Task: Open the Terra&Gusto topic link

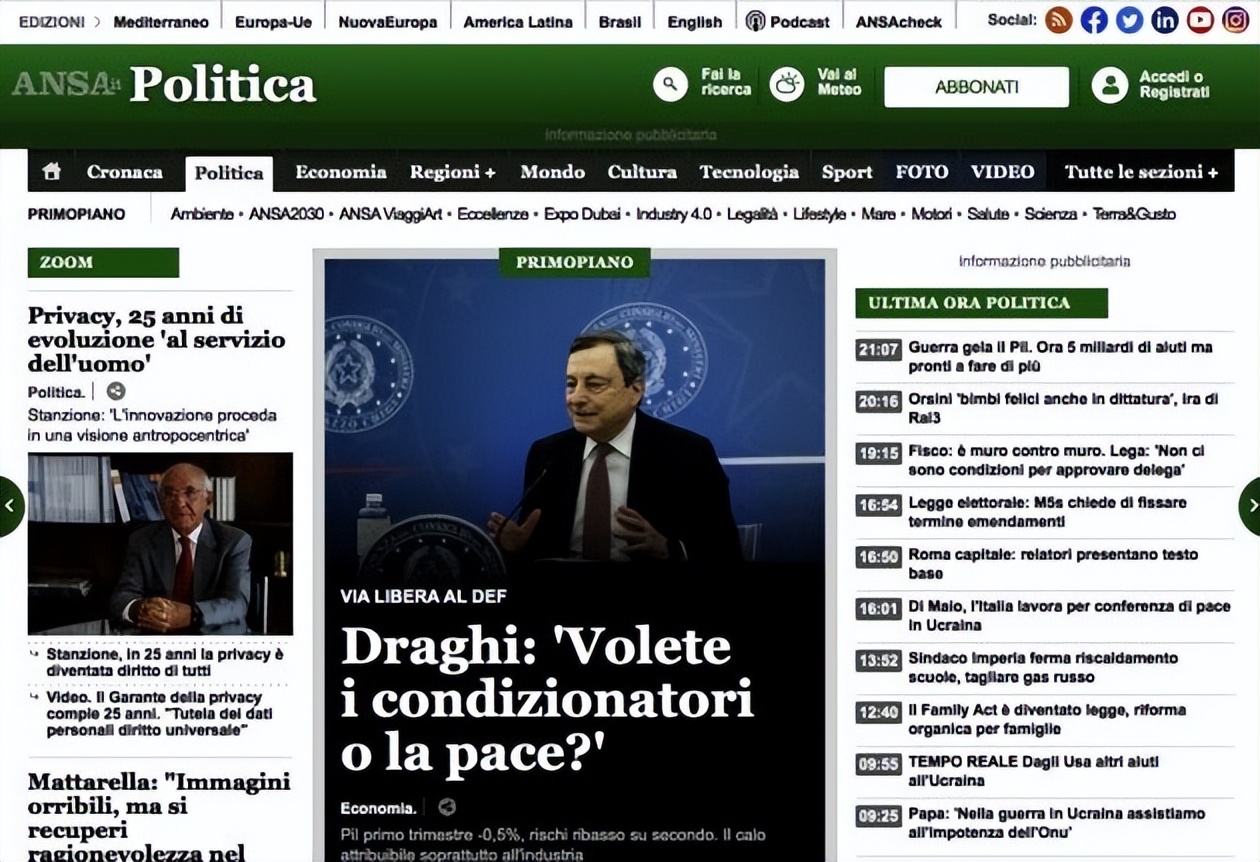Action: [x=1134, y=214]
